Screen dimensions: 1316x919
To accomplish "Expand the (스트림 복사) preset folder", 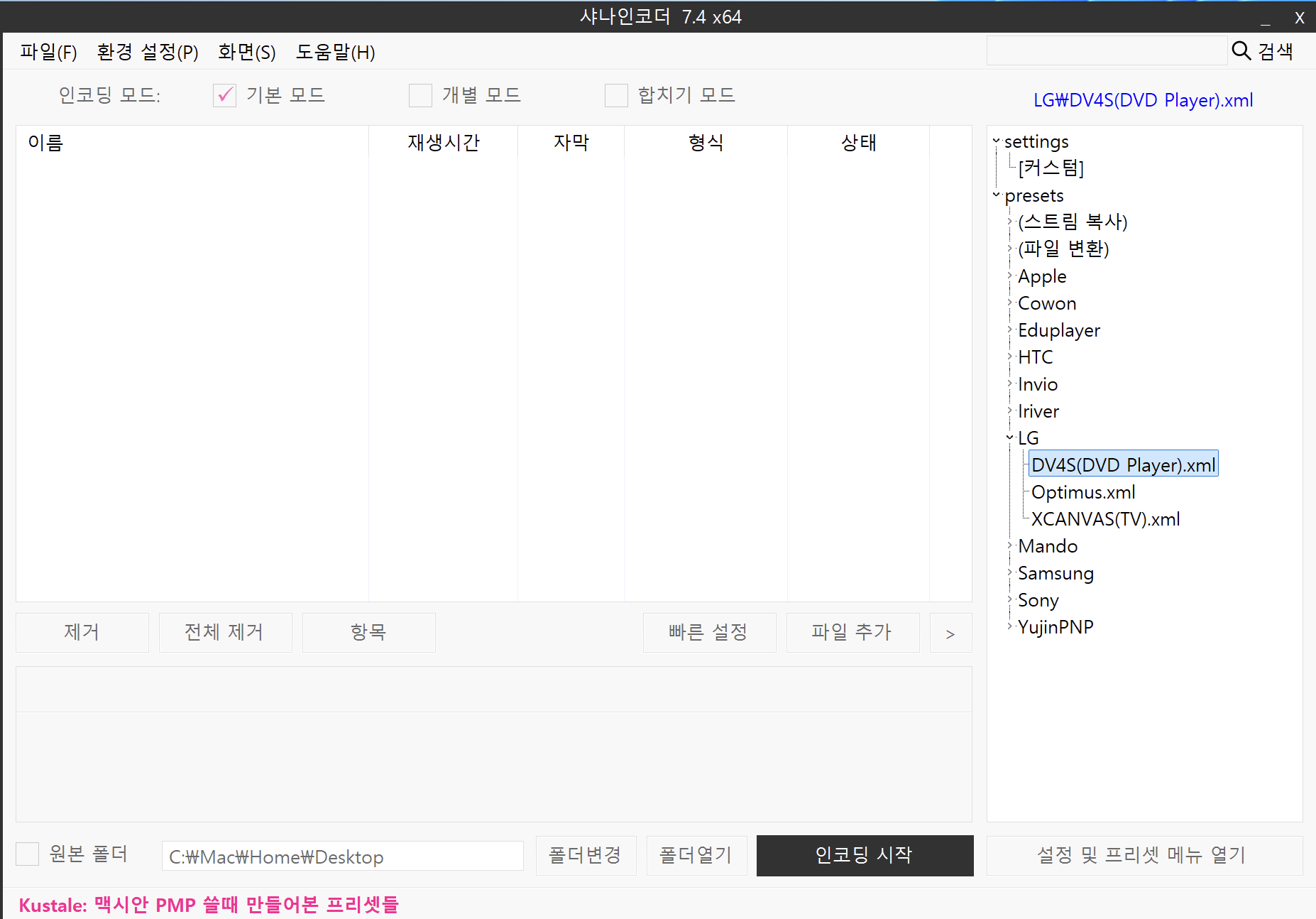I will point(1009,222).
